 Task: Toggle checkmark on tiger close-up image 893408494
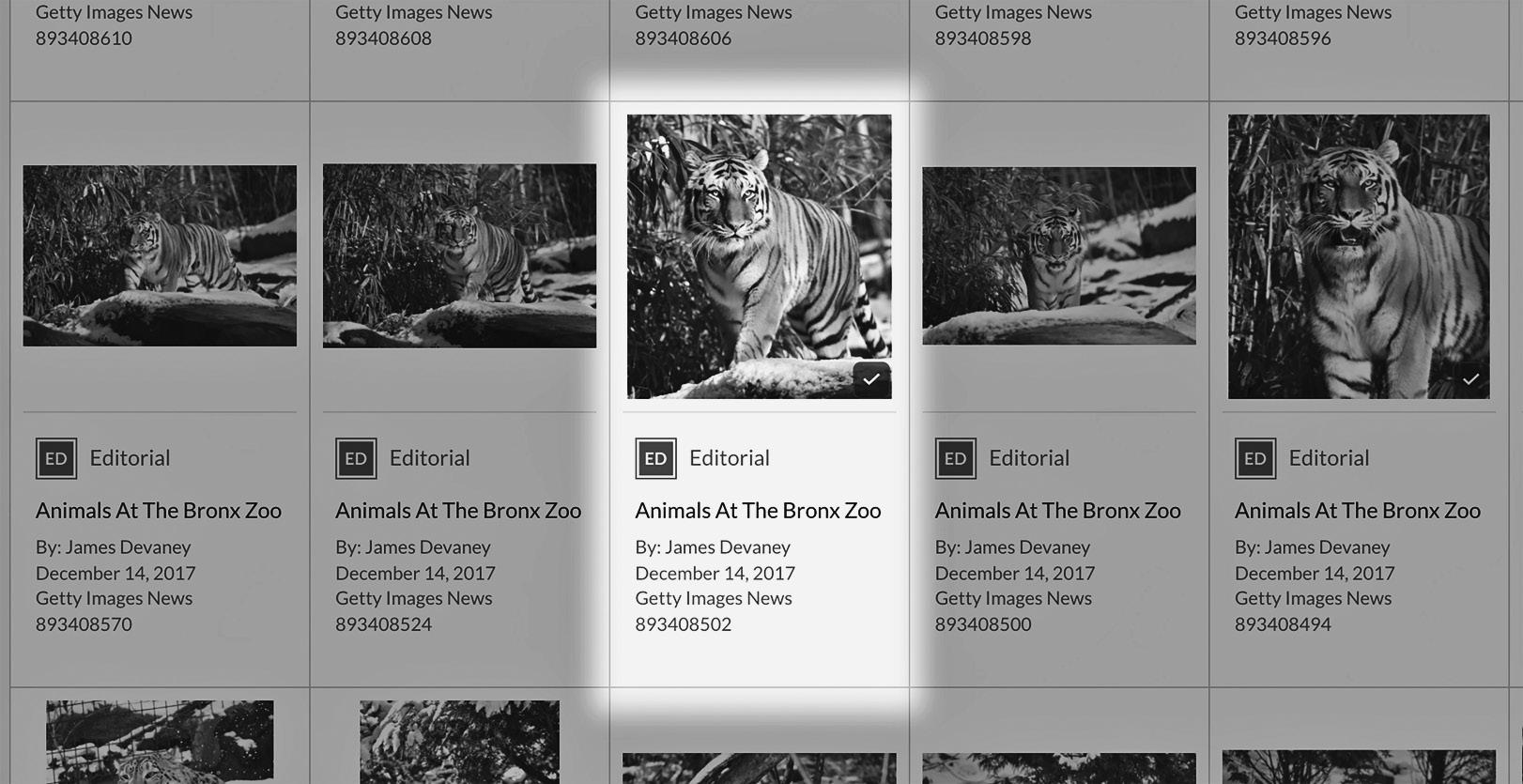click(x=1470, y=379)
